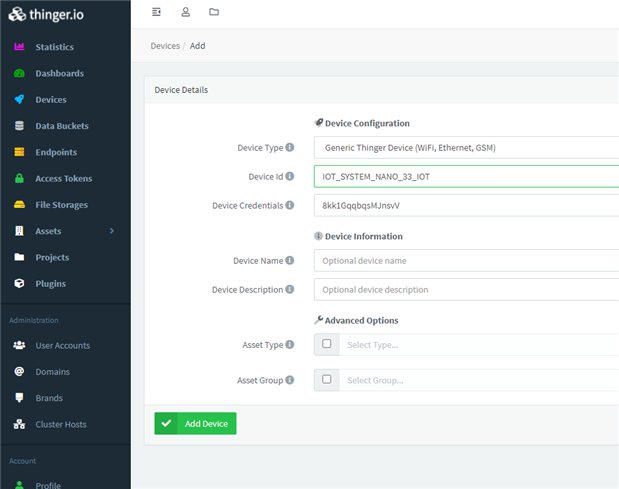
Task: Click the info icon beside Device Credentials
Action: point(290,205)
